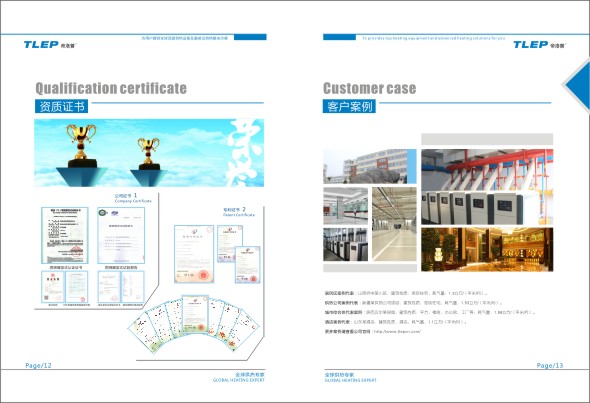590x403 pixels.
Task: Select the Qualification certificate heading
Action: [111, 88]
